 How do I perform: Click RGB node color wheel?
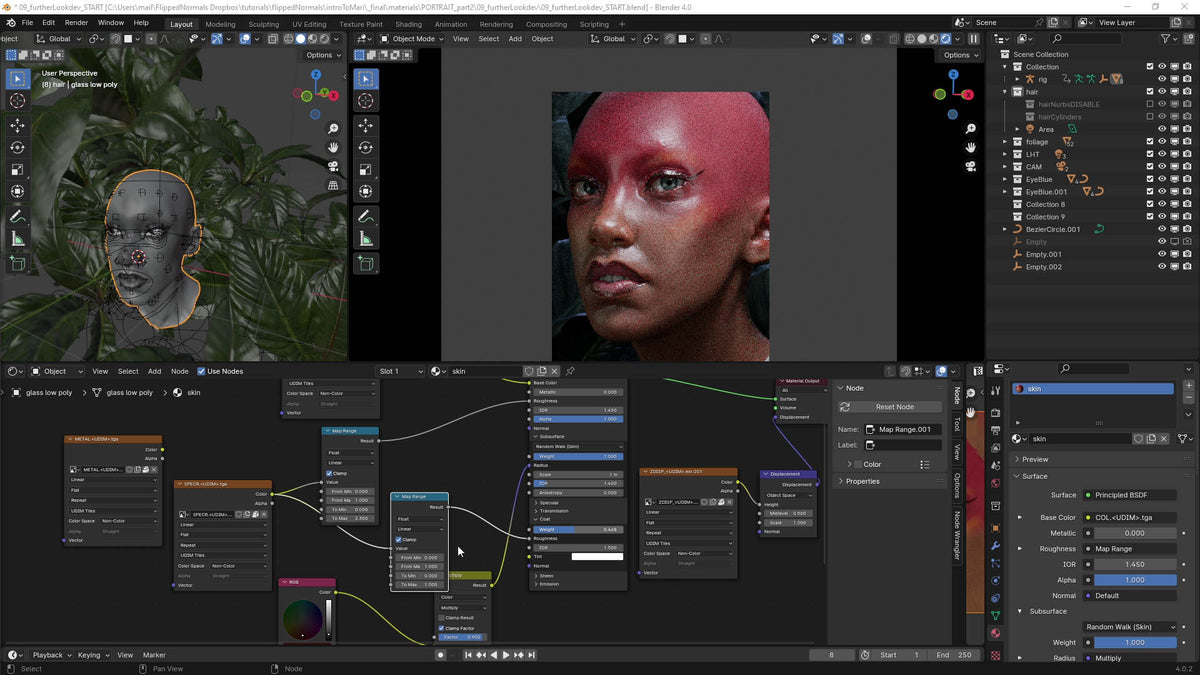point(302,620)
